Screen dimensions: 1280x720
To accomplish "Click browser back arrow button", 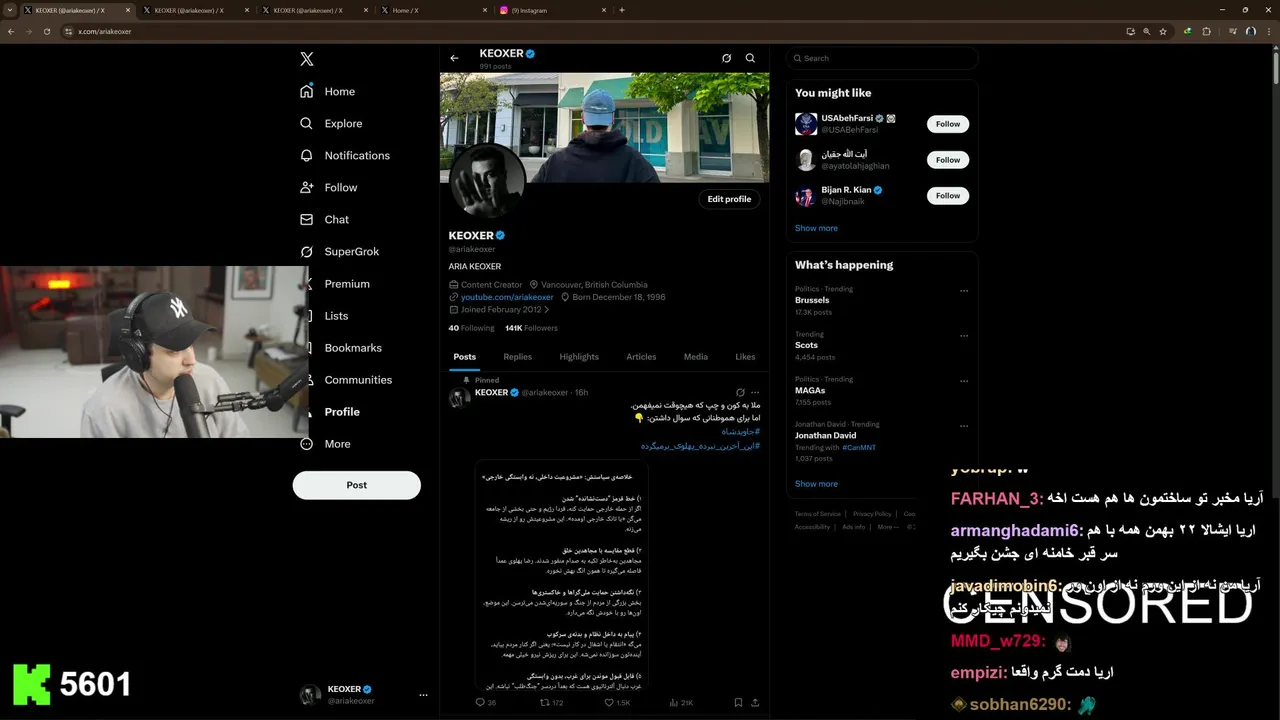I will tap(11, 31).
